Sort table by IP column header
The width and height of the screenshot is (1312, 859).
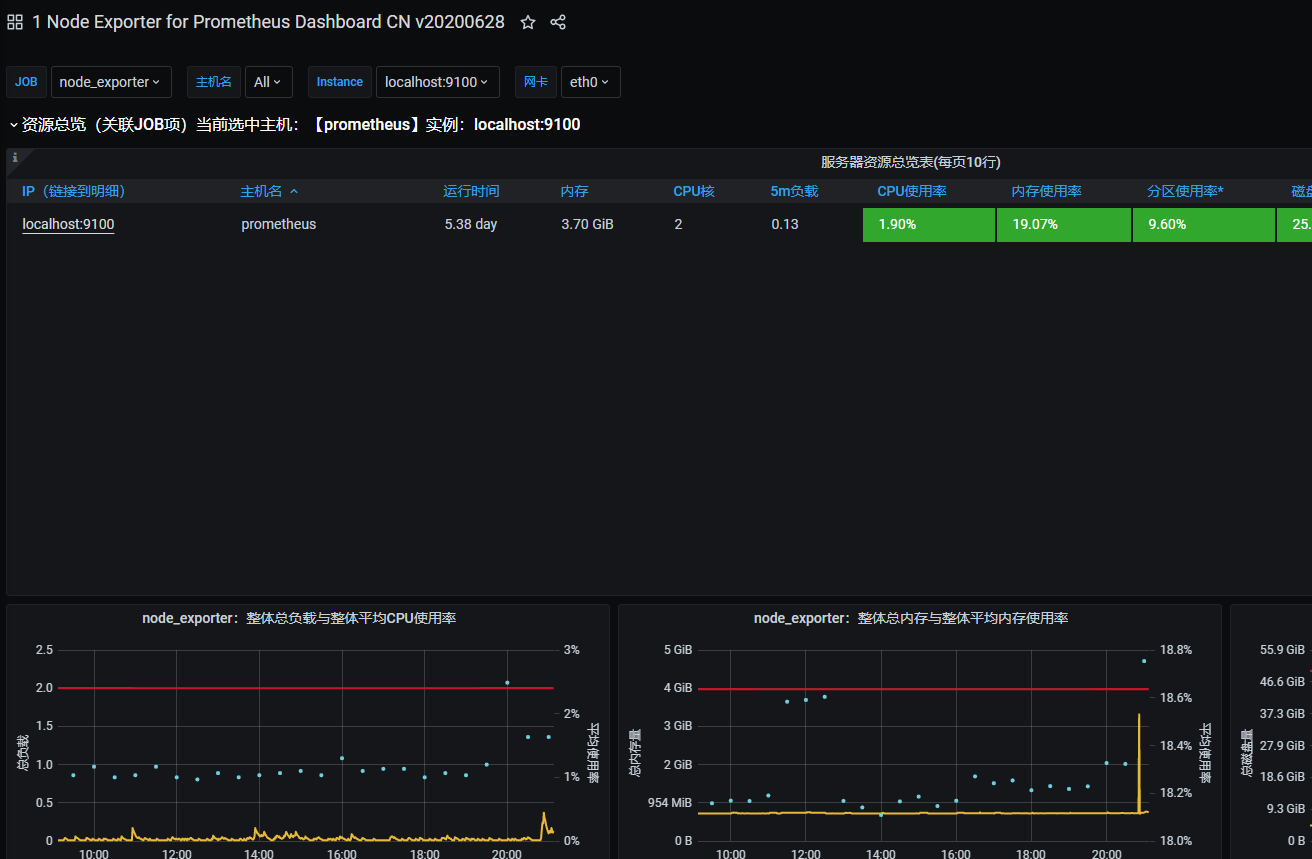coord(74,191)
